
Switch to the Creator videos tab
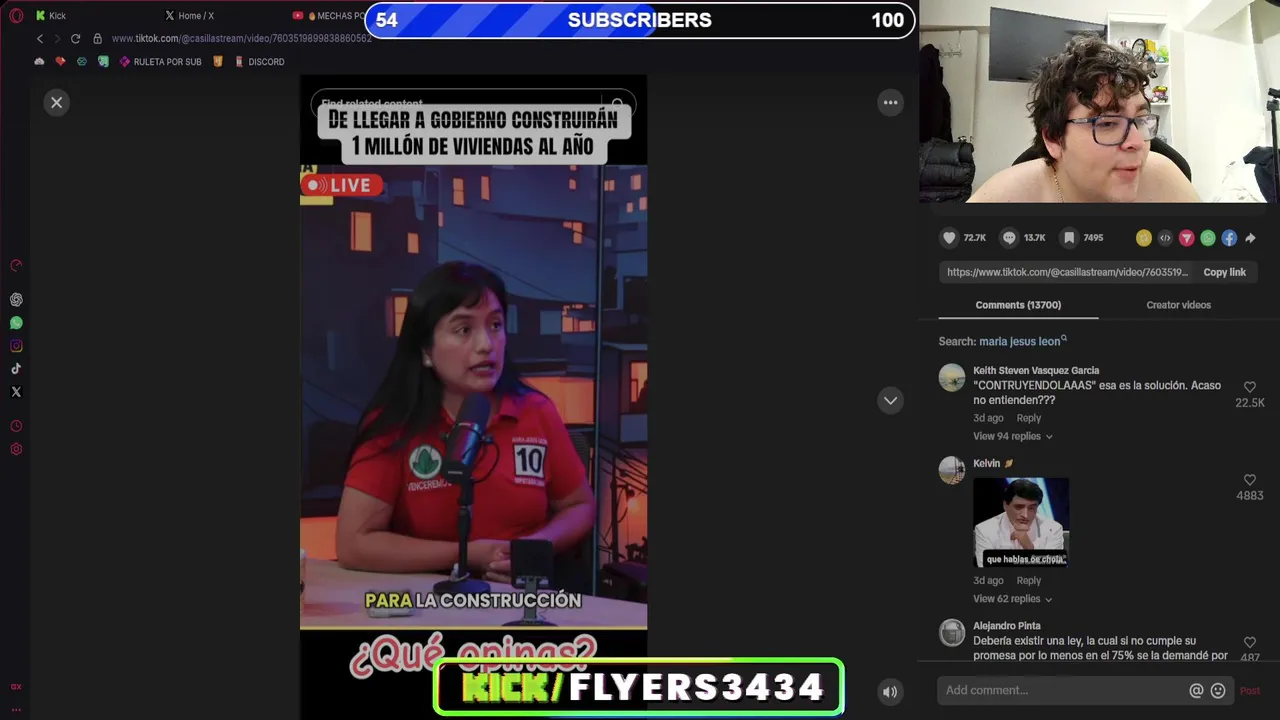point(1178,305)
